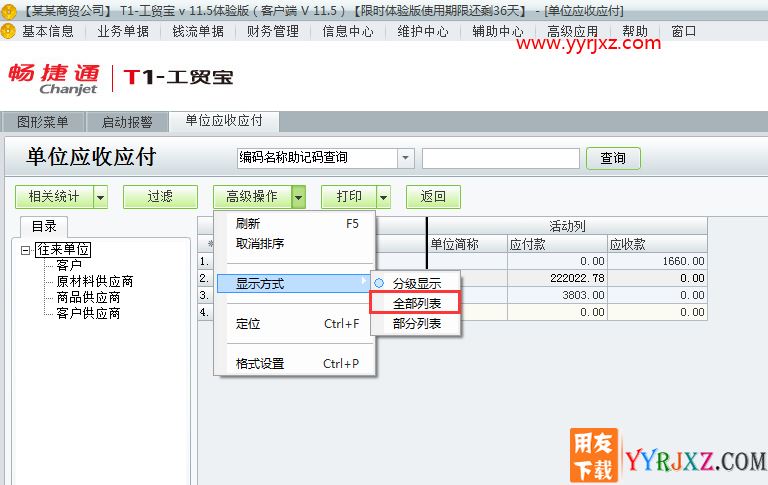The width and height of the screenshot is (768, 485).
Task: Select table row number 1
Action: (x=205, y=261)
